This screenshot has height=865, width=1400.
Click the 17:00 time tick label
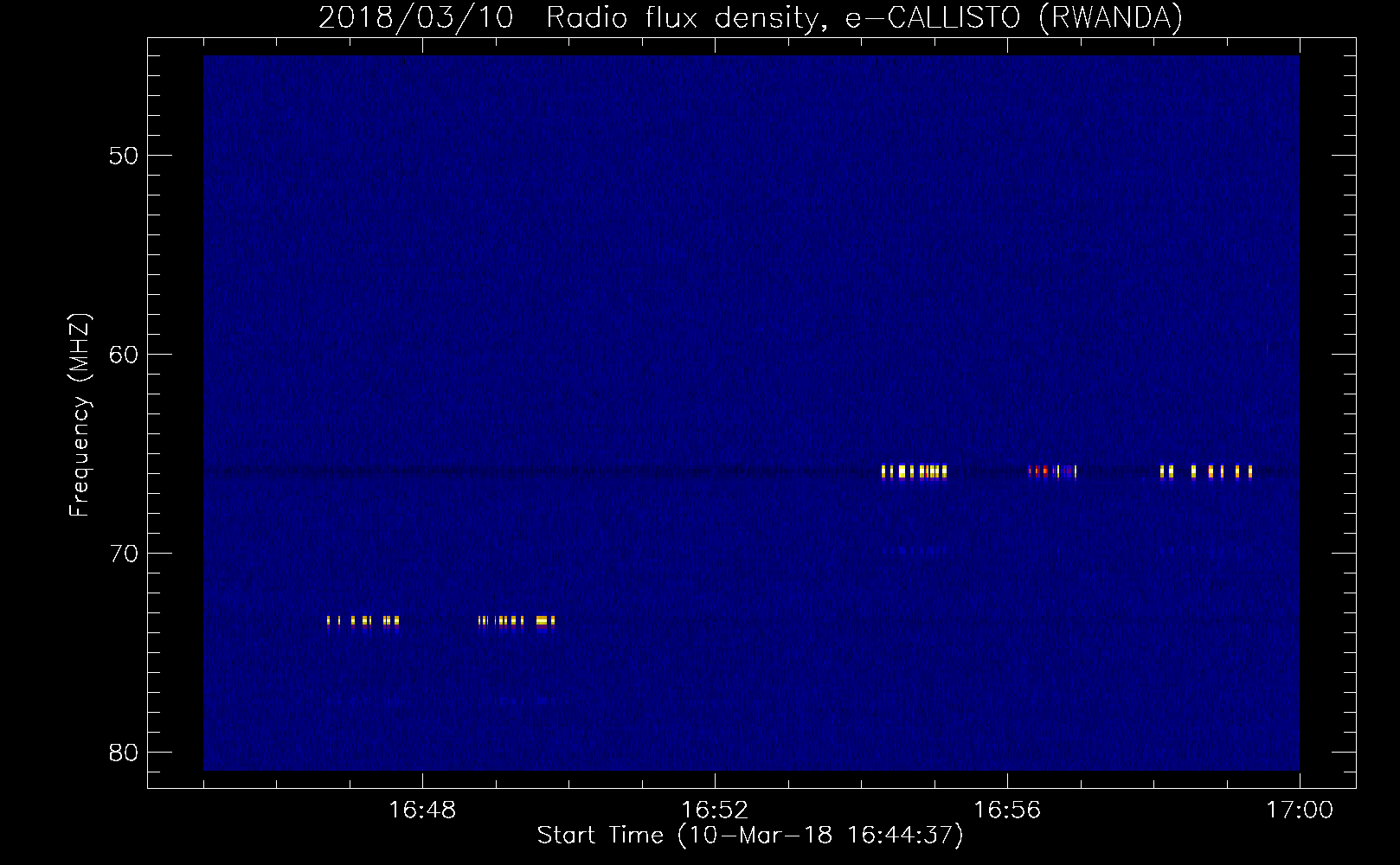[1300, 811]
